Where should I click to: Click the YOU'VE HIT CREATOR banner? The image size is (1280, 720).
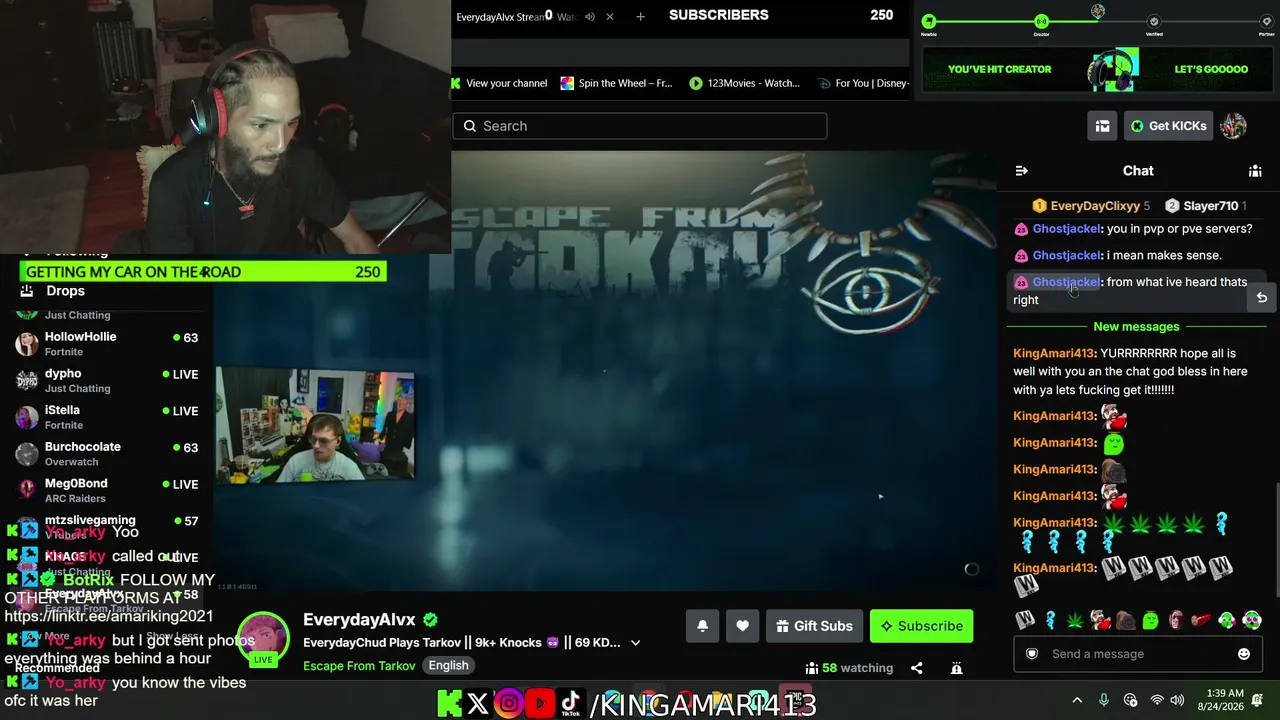point(1099,69)
